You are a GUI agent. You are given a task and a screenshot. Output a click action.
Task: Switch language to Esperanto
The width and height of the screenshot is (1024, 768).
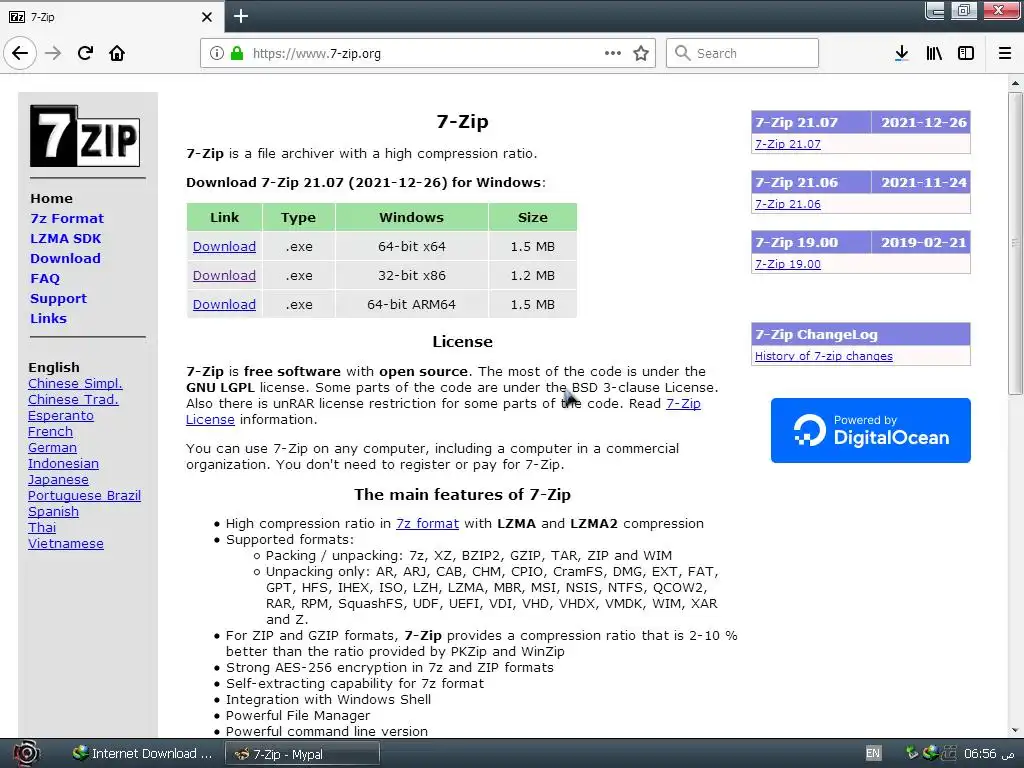(61, 416)
